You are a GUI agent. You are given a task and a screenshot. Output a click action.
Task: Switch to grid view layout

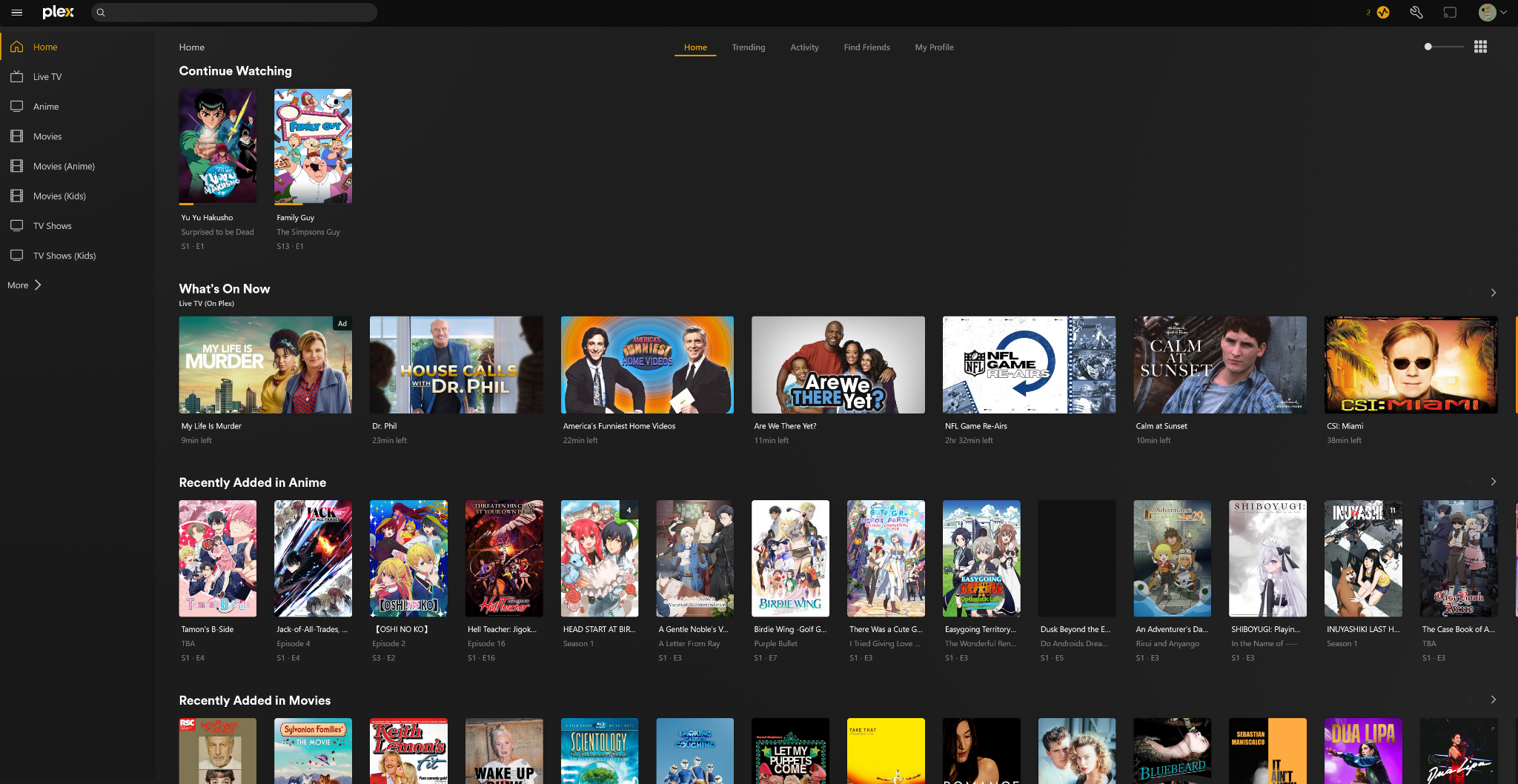1481,46
